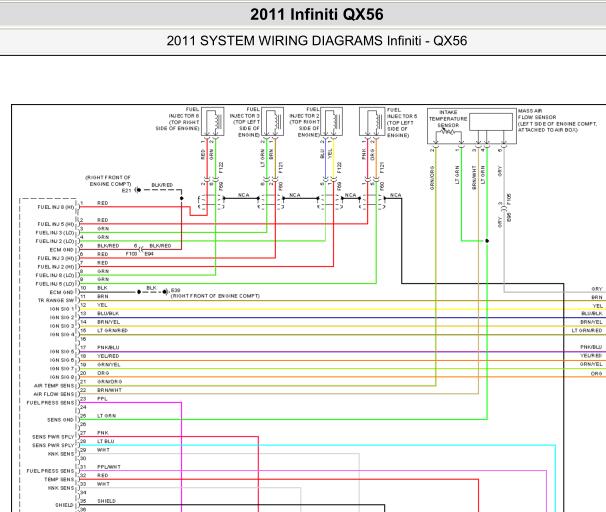Click the Fuel Injector 8 coil symbol
This screenshot has width=606, height=512.
point(213,121)
